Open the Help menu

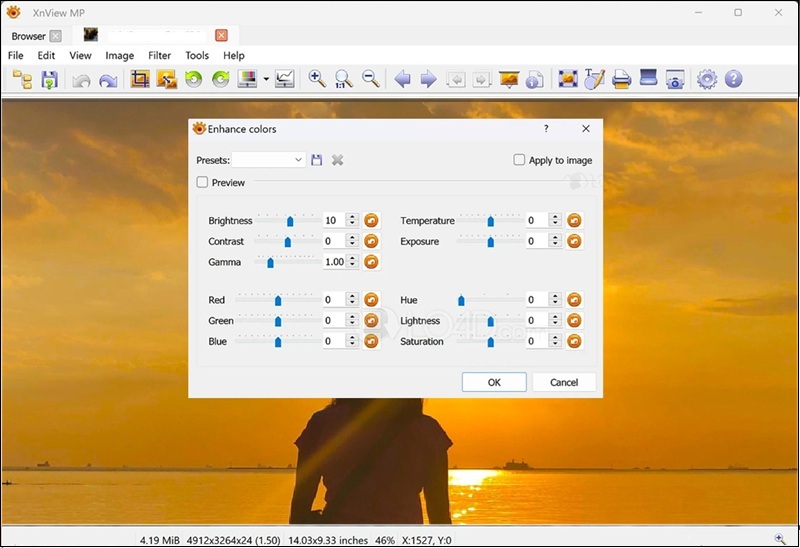234,55
